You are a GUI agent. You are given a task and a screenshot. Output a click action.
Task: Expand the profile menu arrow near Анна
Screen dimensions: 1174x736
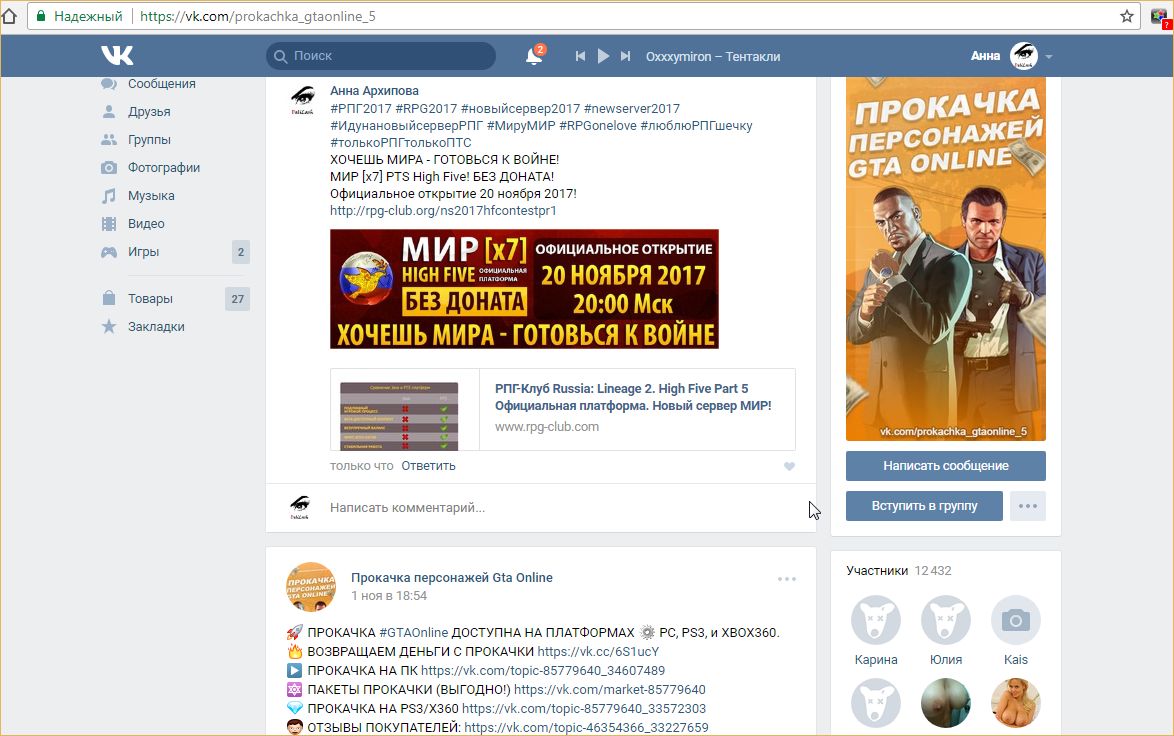pos(1048,56)
